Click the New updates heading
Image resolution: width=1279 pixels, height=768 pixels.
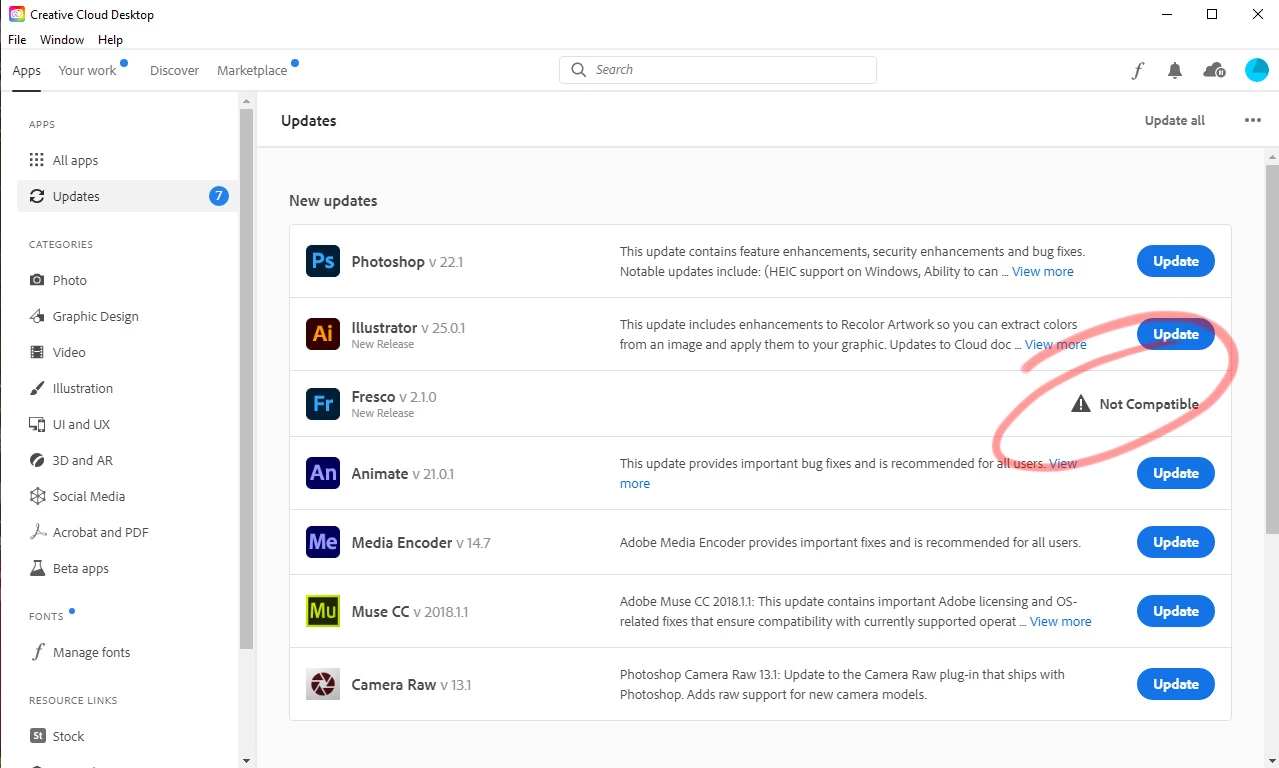point(333,200)
